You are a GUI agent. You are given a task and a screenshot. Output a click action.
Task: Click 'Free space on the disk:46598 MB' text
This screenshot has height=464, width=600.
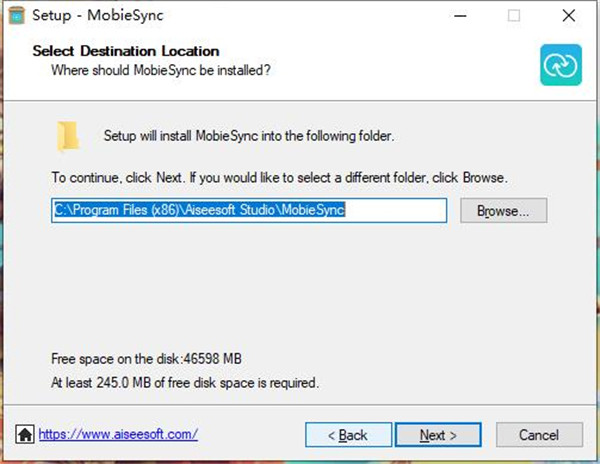pos(146,359)
